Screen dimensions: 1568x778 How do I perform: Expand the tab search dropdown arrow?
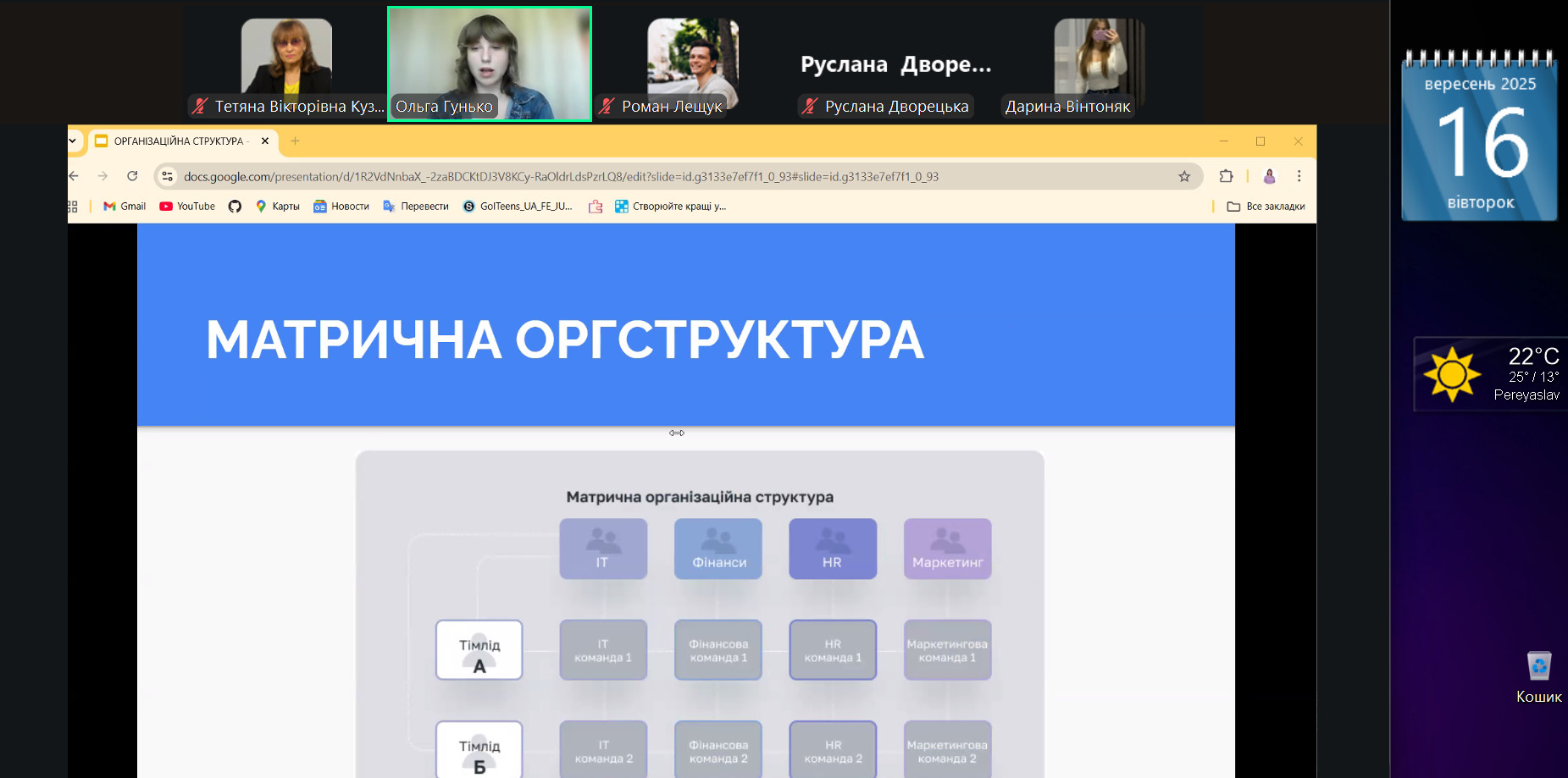click(73, 141)
